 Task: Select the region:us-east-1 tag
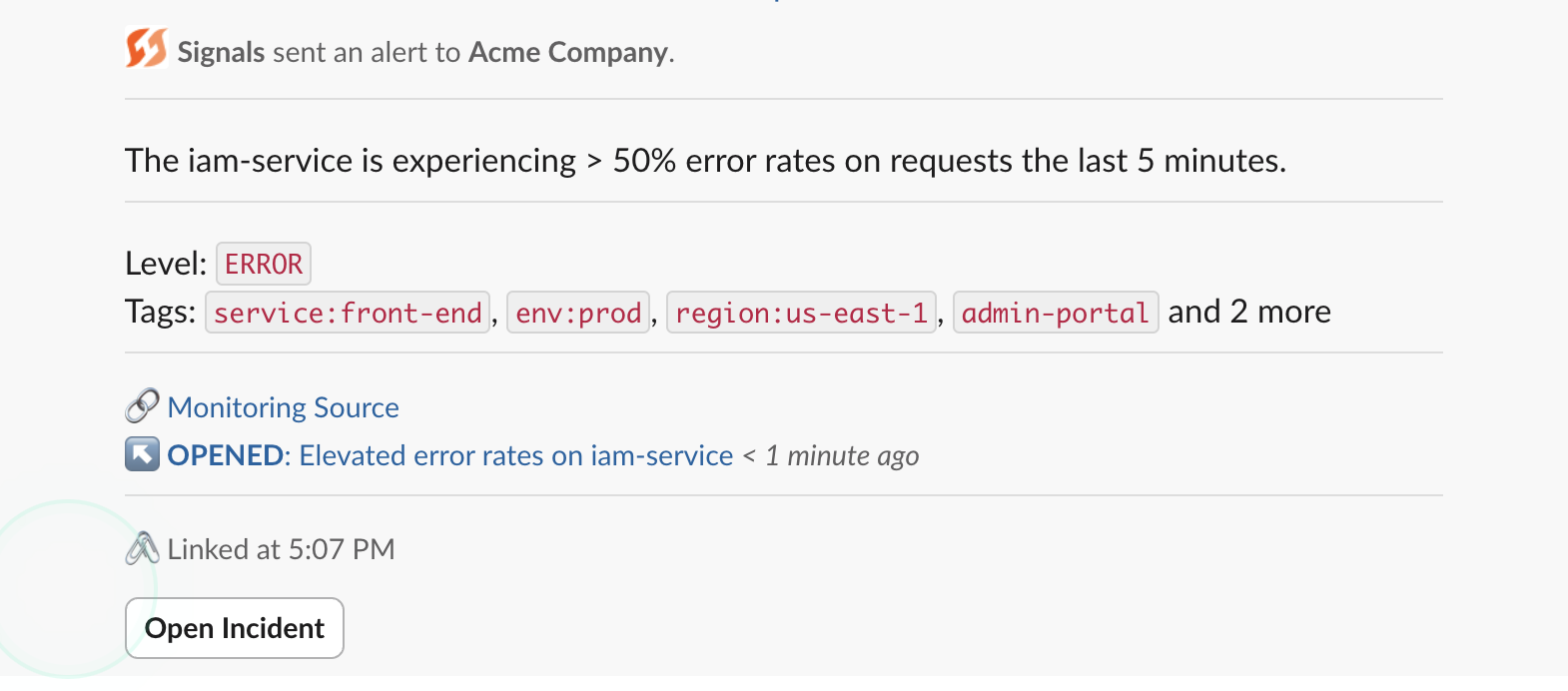(x=801, y=313)
